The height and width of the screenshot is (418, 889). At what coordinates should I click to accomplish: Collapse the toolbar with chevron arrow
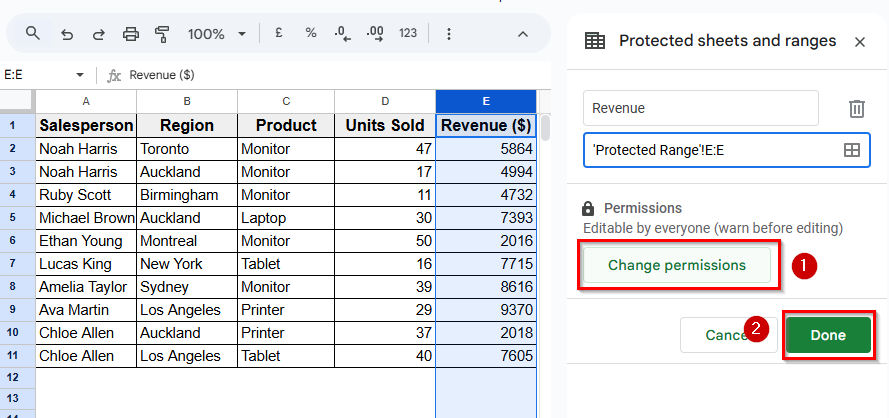coord(523,34)
